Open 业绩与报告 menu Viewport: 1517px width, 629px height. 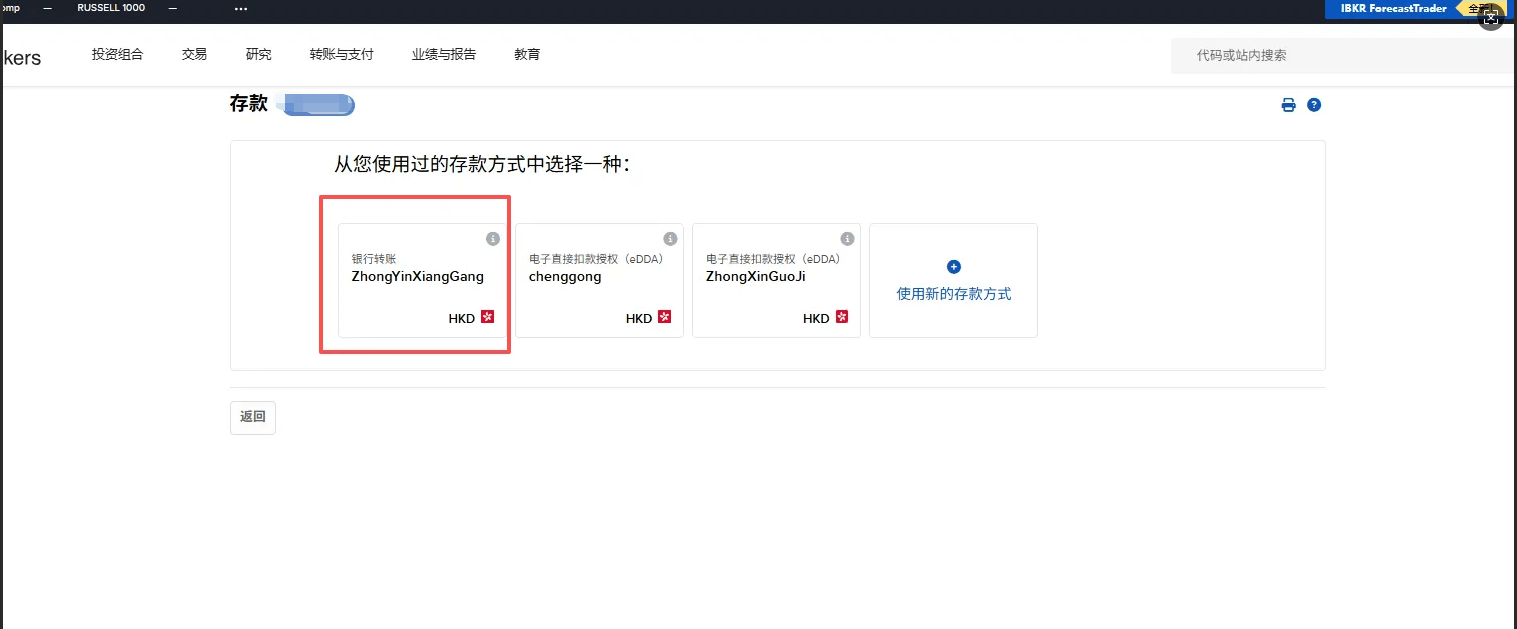444,55
